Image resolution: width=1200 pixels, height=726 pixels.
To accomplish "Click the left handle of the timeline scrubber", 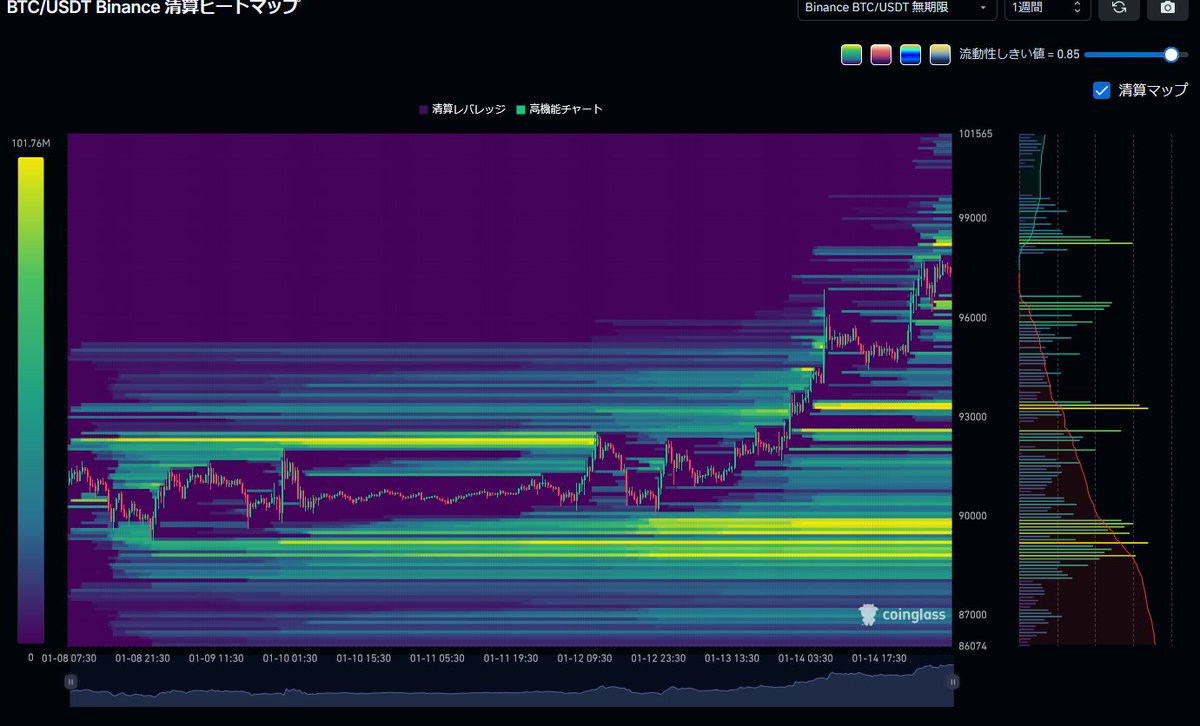I will pyautogui.click(x=71, y=681).
